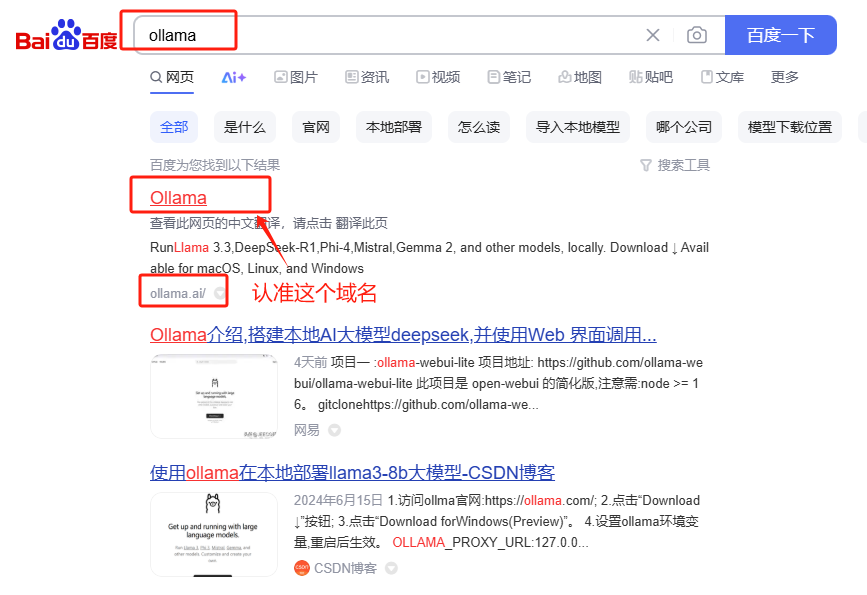Click the map pin icon beside 地图
The width and height of the screenshot is (867, 595).
pos(565,76)
